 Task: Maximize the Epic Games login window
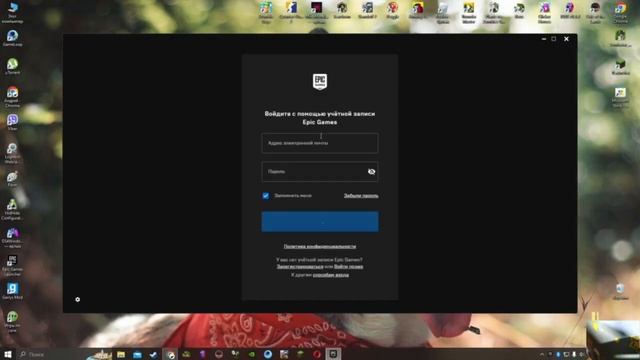tap(554, 39)
